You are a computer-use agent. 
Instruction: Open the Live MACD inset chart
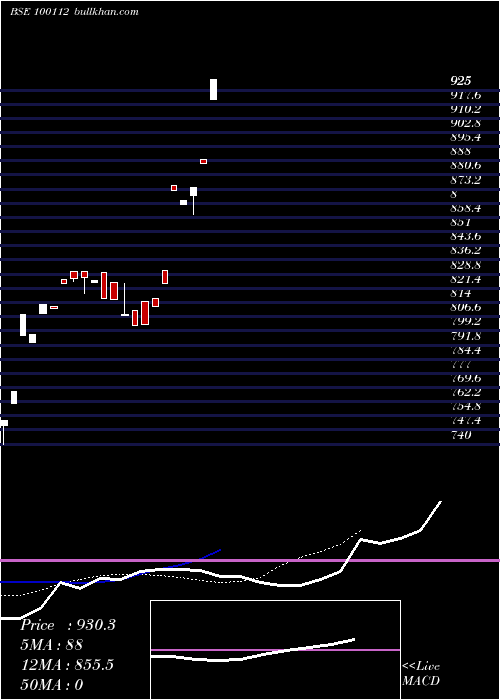tap(275, 650)
